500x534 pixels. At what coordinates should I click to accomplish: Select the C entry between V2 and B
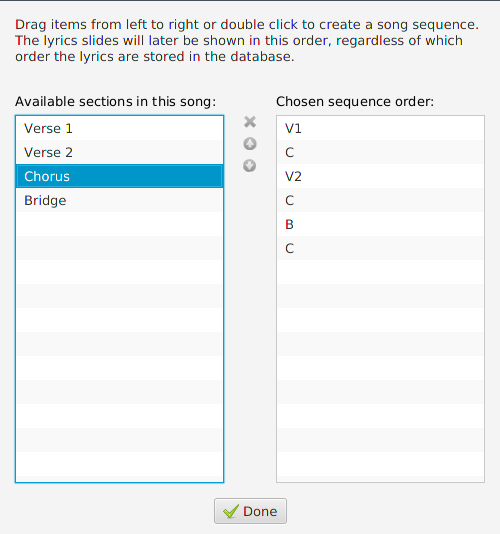click(x=380, y=200)
